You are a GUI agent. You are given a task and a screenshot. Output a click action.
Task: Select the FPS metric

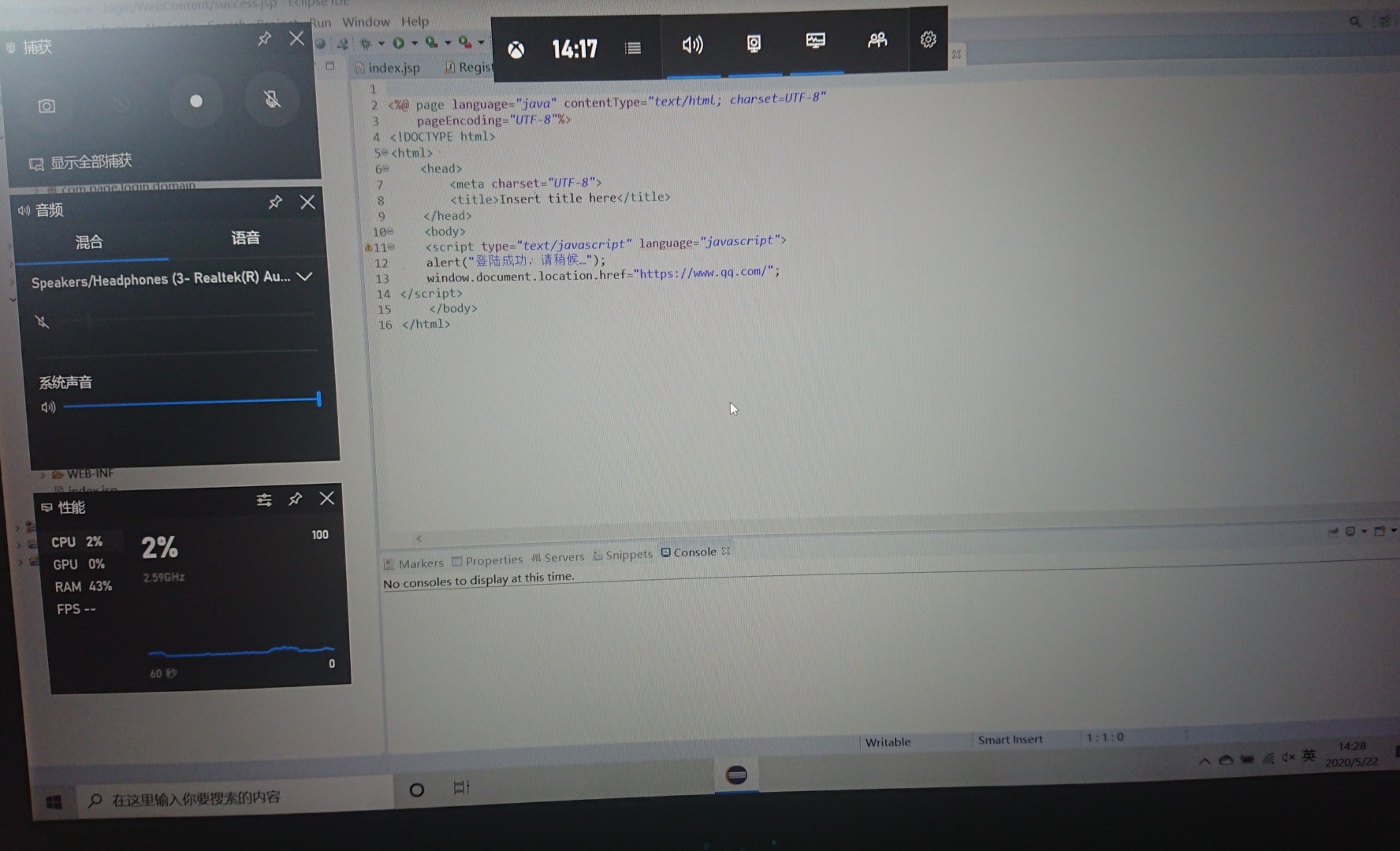coord(76,609)
